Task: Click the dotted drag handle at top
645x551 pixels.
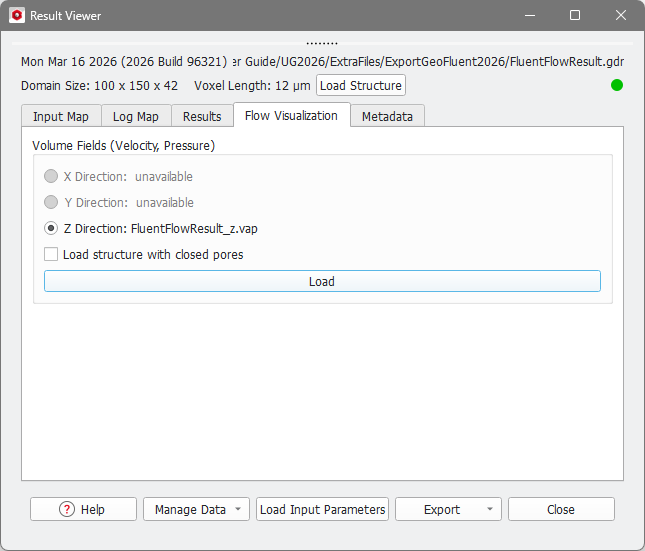Action: pyautogui.click(x=322, y=43)
